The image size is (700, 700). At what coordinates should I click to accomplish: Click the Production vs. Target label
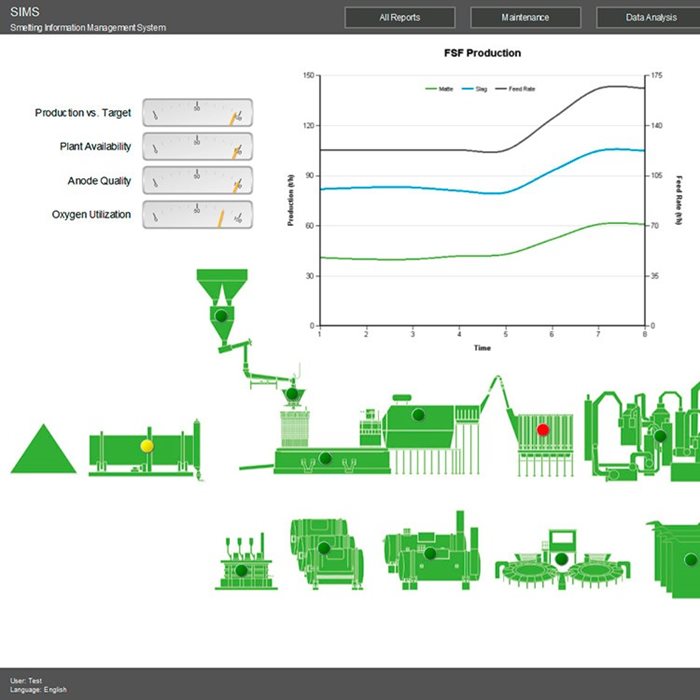[83, 113]
